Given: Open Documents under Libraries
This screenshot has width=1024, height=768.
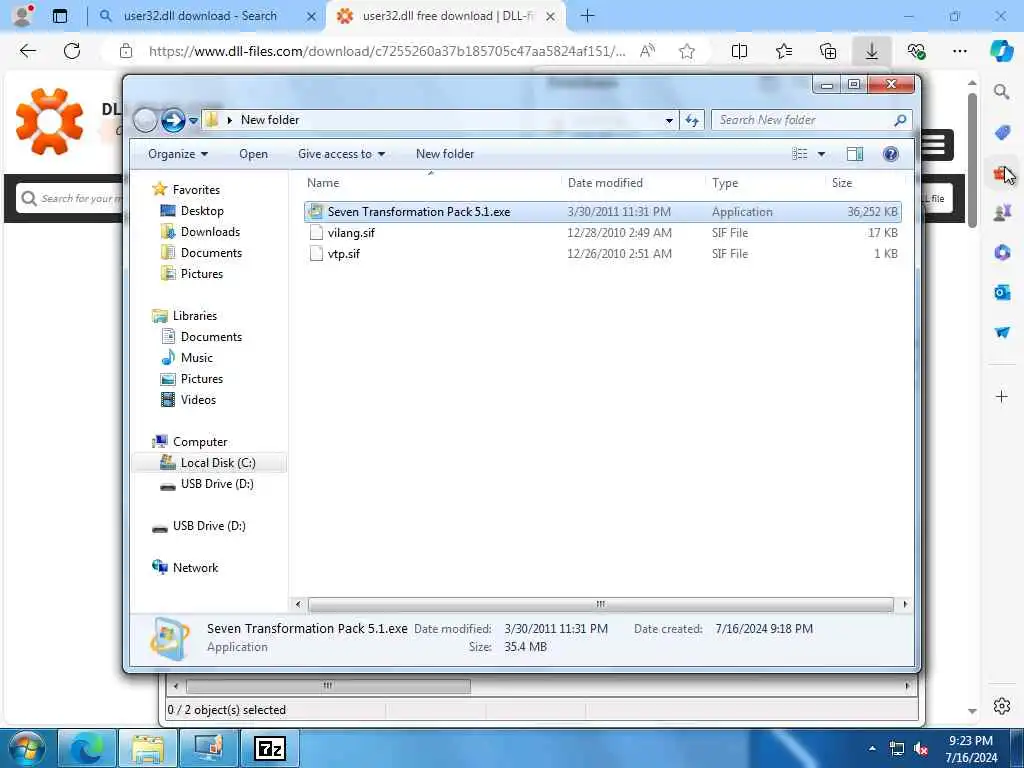Looking at the screenshot, I should pyautogui.click(x=211, y=337).
